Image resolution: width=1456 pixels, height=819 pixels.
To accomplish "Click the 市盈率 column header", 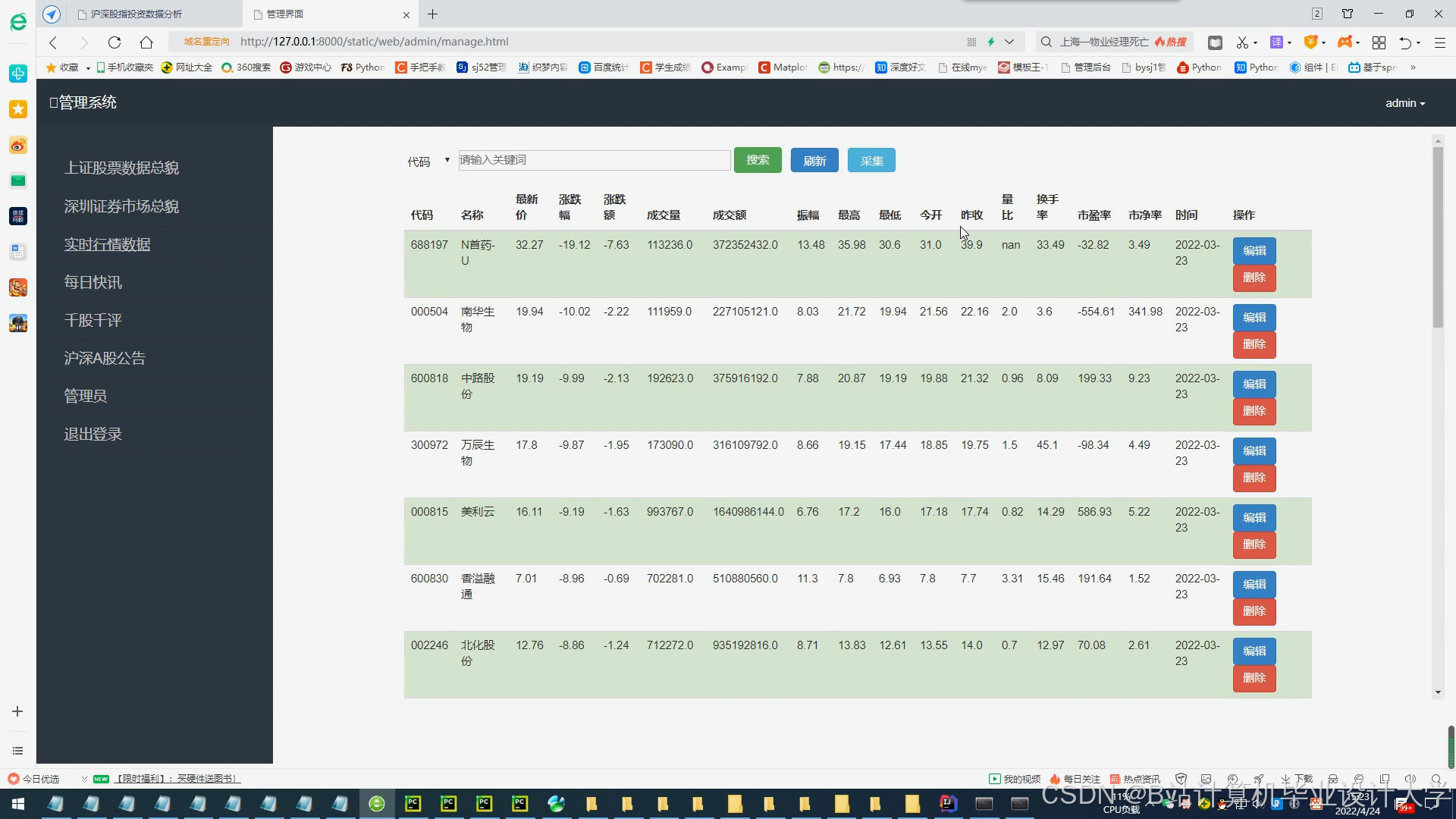I will (1094, 215).
